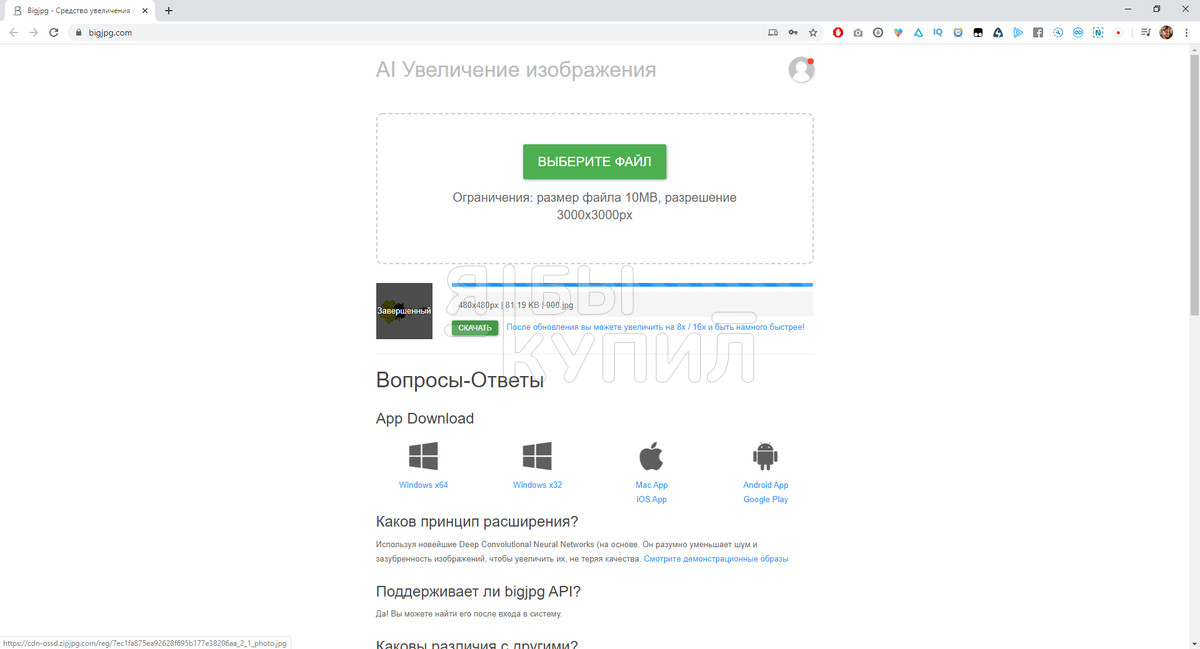The width and height of the screenshot is (1200, 649).
Task: Open the Opera red extension icon
Action: tap(838, 32)
